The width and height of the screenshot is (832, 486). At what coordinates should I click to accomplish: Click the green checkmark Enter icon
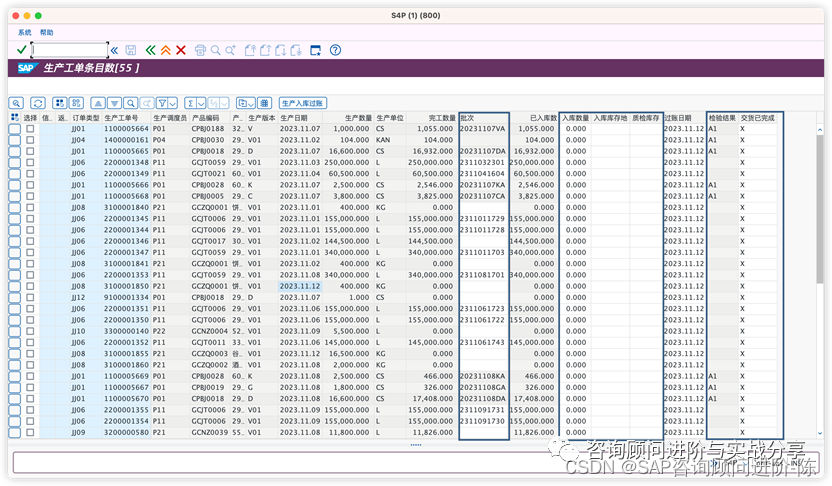[21, 50]
